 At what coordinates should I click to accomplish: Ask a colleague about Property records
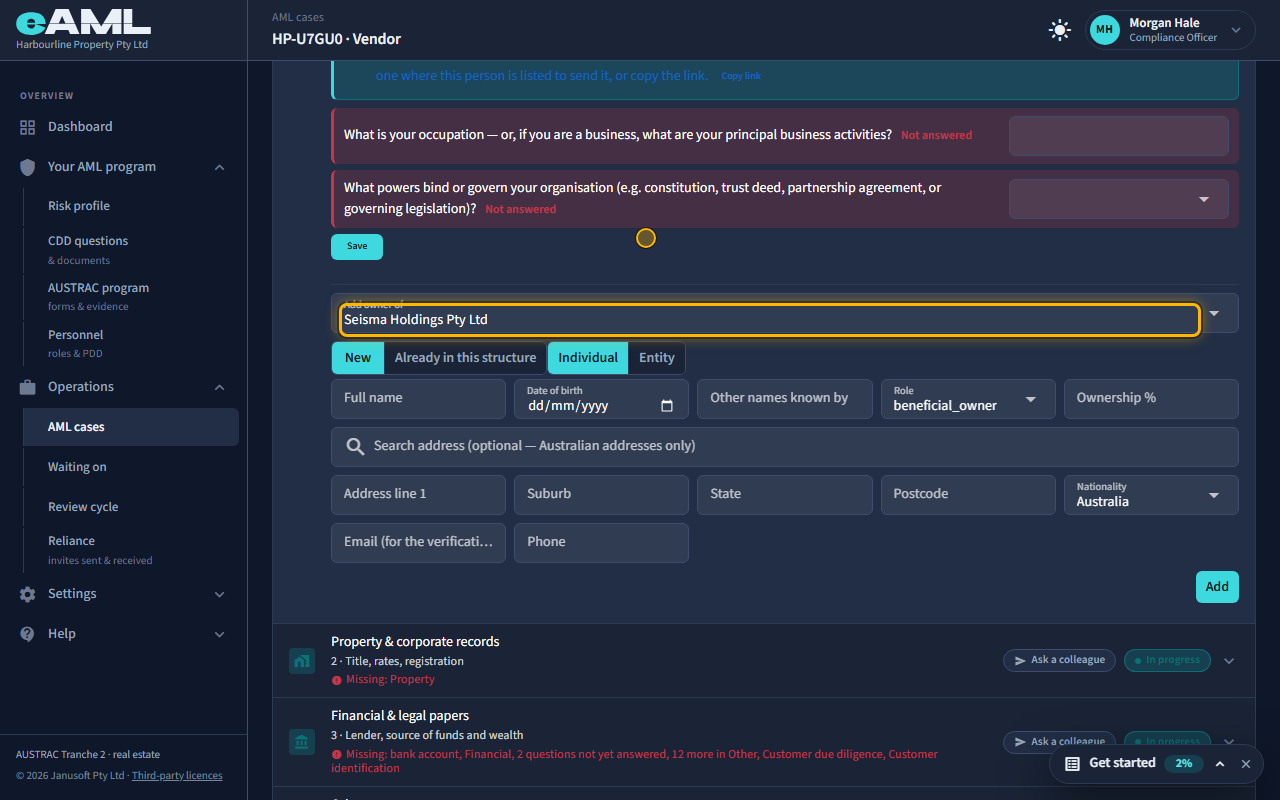tap(1059, 660)
